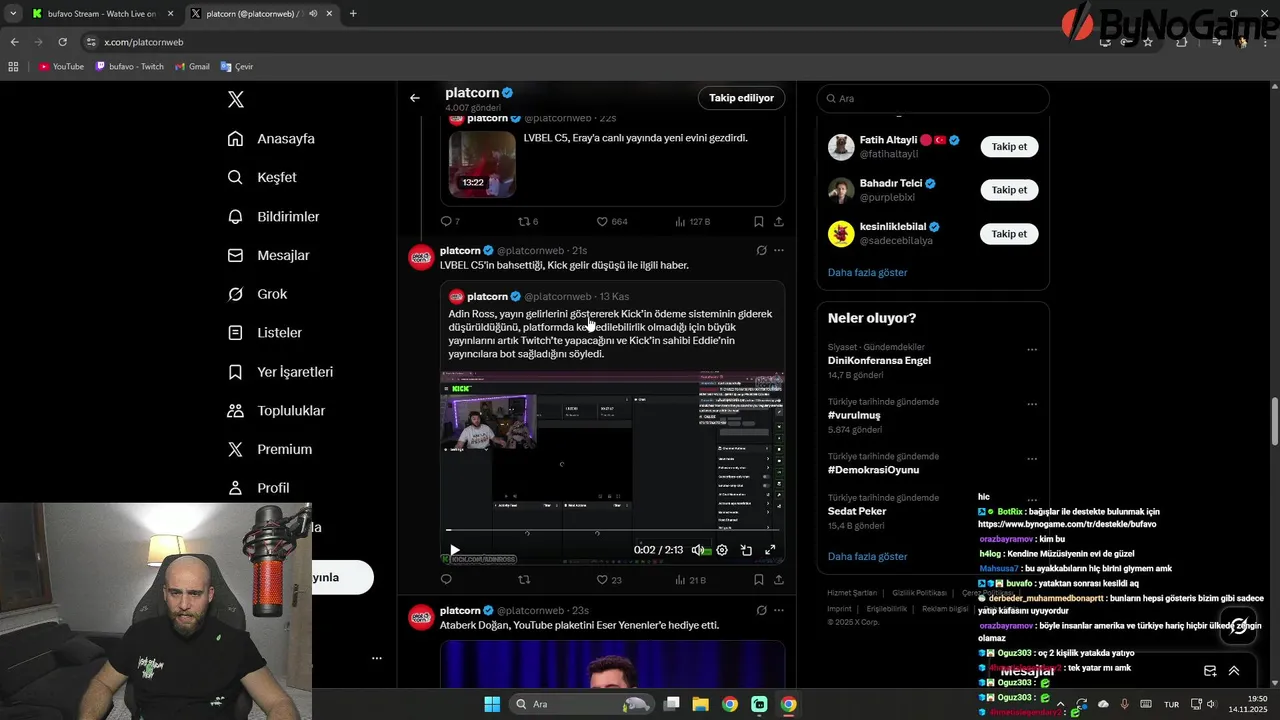
Task: Reply to the Adin Ross quote post
Action: click(x=446, y=580)
